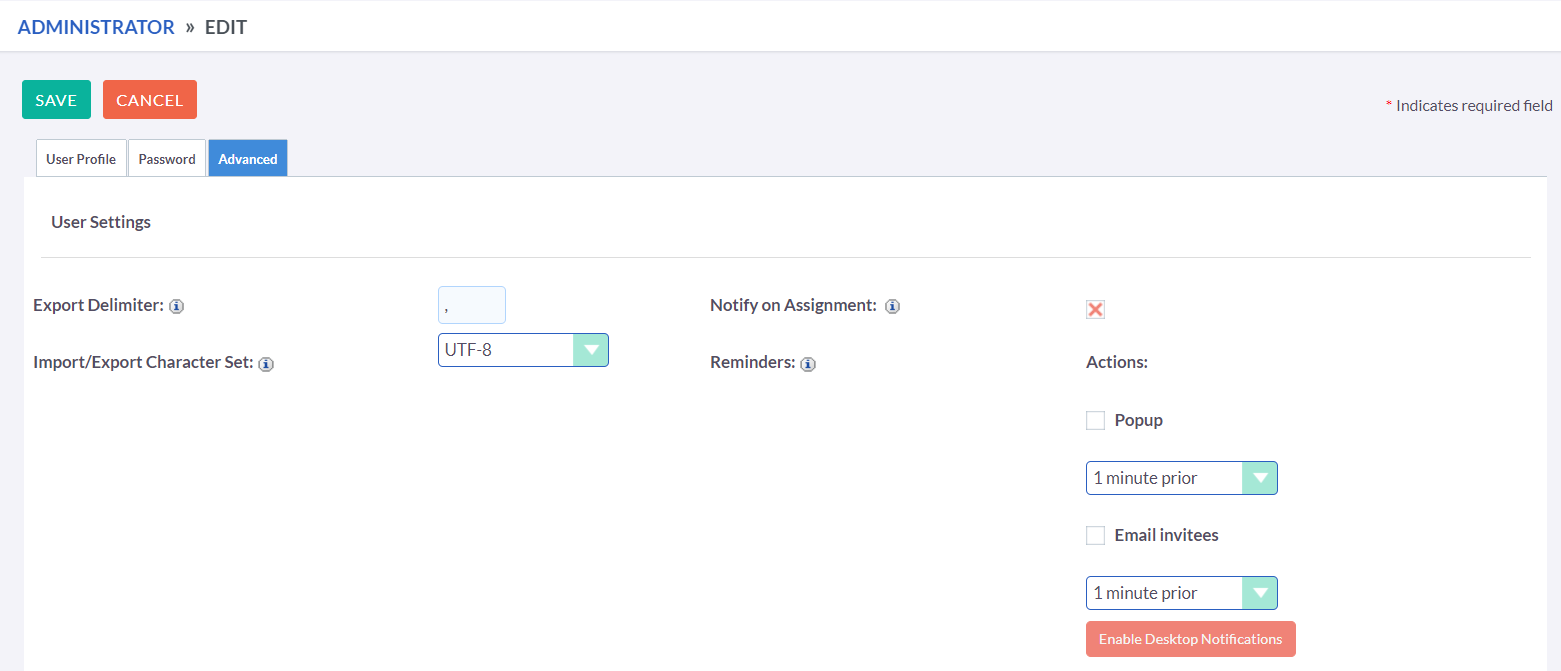This screenshot has height=671, width=1561.
Task: Click the Email invitees label text
Action: coord(1166,535)
